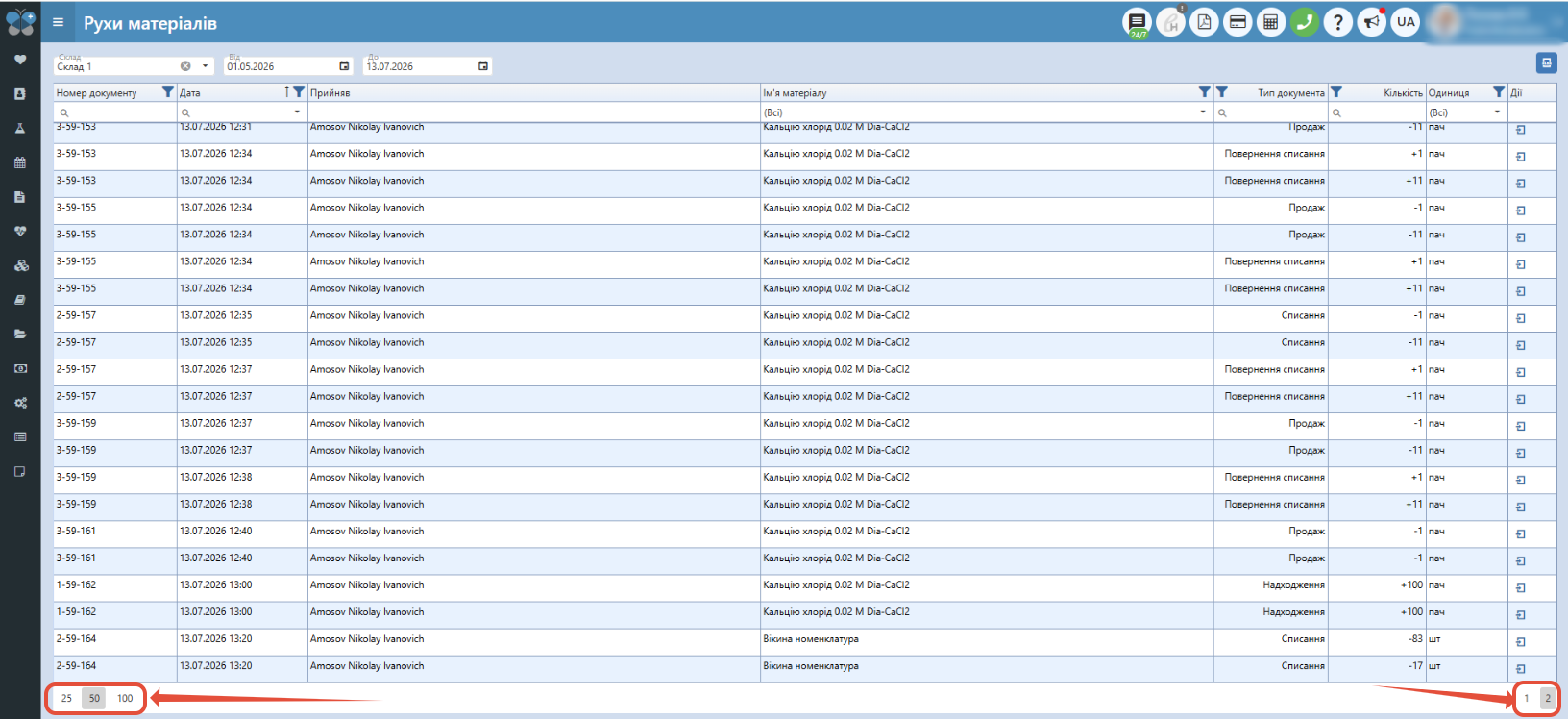The width and height of the screenshot is (1568, 719).
Task: Expand the Одиниця (Всі) filter dropdown
Action: [x=1497, y=112]
